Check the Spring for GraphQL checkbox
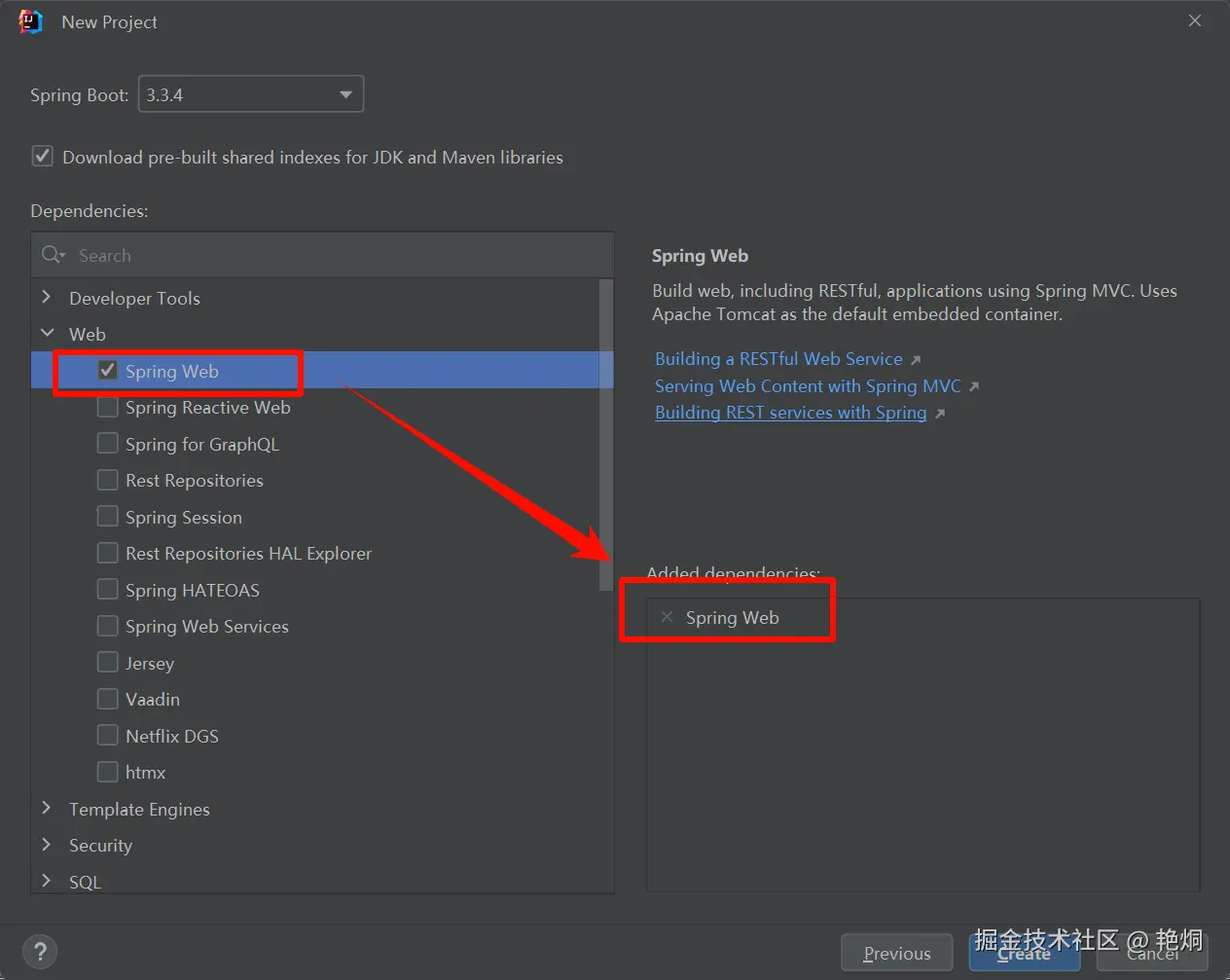 pyautogui.click(x=108, y=444)
